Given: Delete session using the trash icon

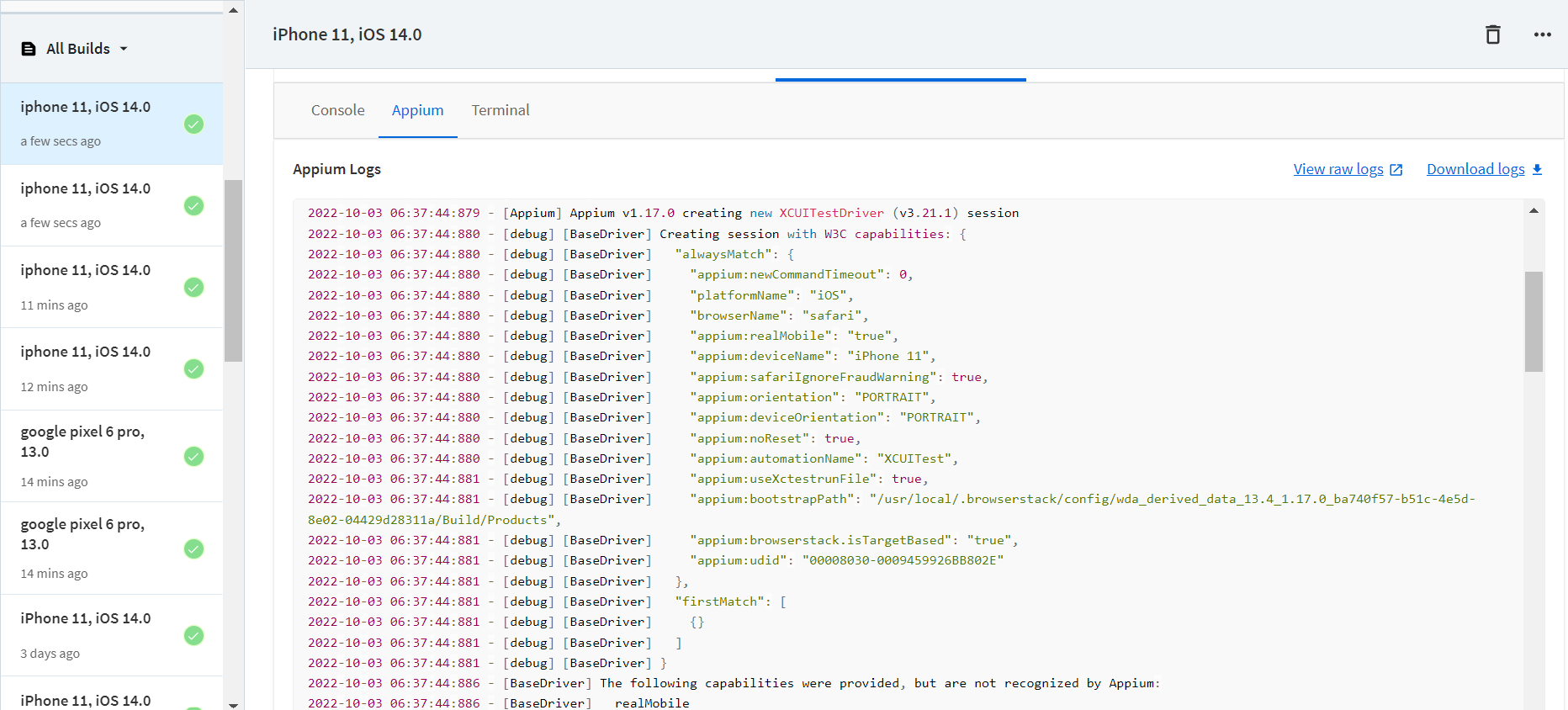Looking at the screenshot, I should click(1493, 34).
